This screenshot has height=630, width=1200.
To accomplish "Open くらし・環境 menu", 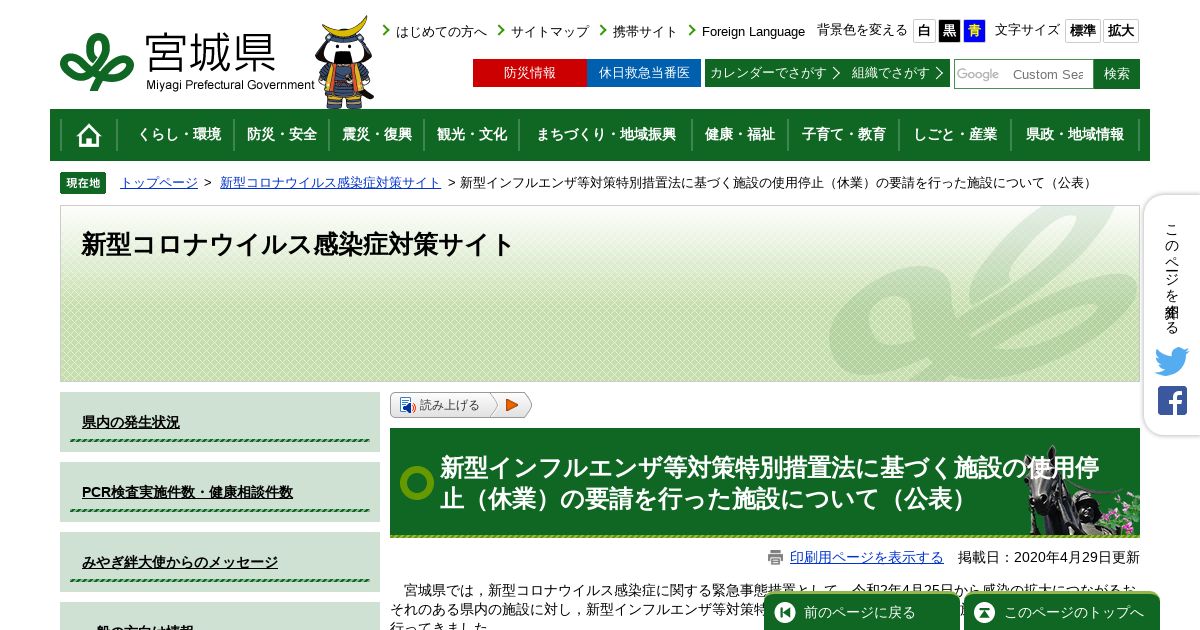I will click(179, 135).
